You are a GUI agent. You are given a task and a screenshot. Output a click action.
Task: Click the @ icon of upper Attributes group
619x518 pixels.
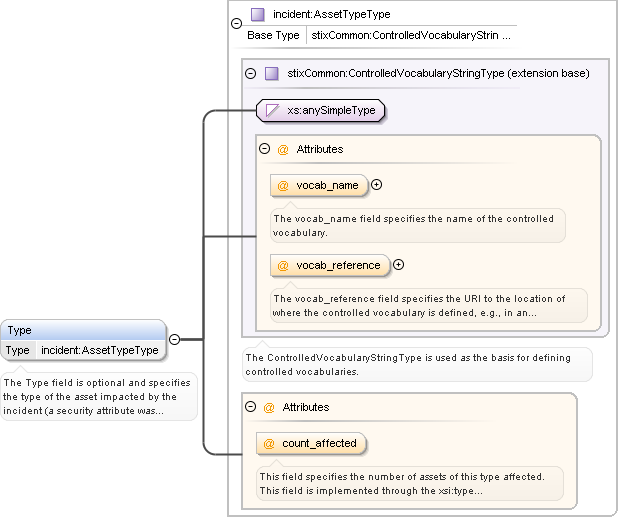click(283, 149)
